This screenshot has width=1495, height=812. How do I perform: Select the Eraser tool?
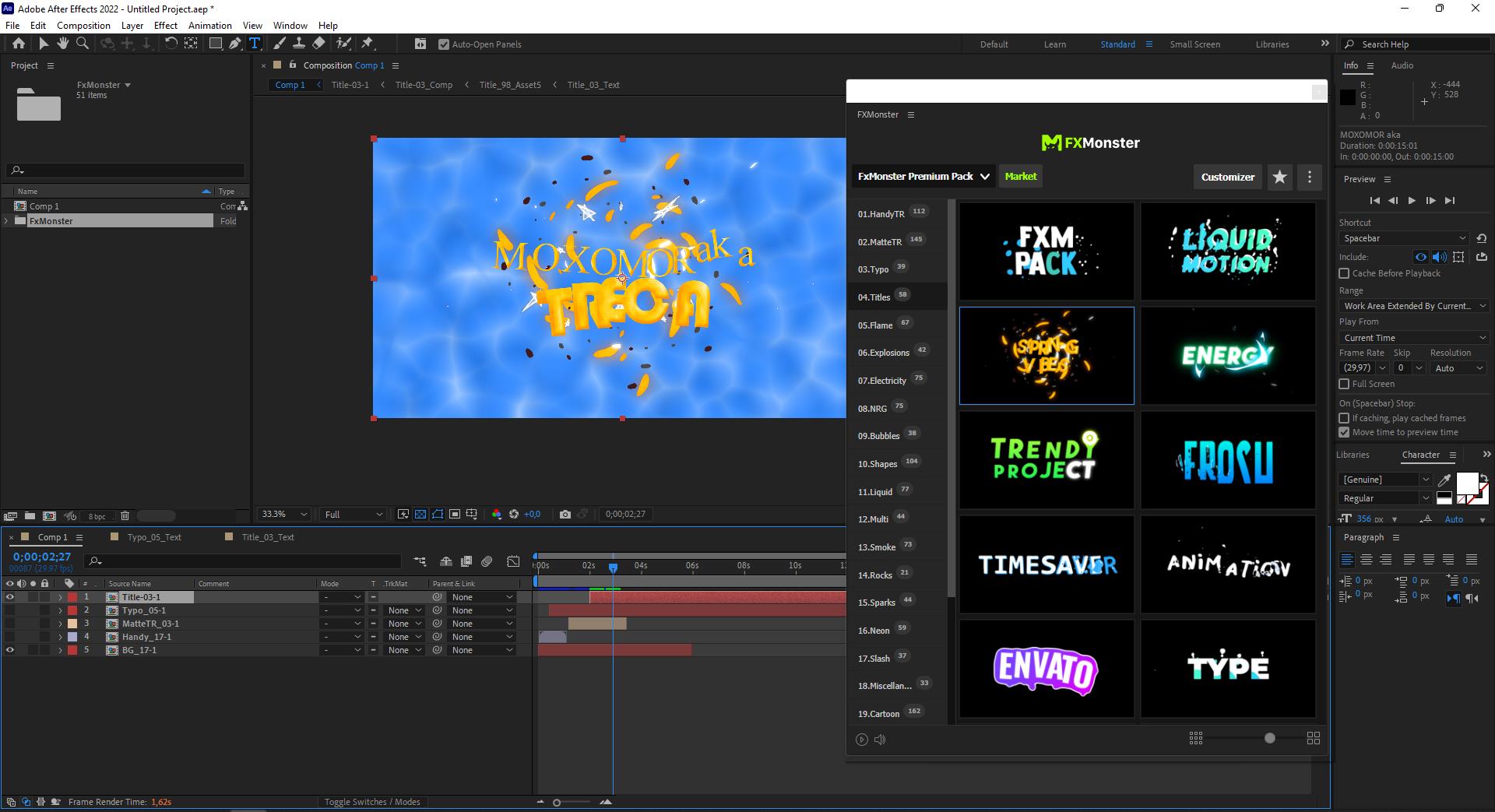click(x=318, y=44)
